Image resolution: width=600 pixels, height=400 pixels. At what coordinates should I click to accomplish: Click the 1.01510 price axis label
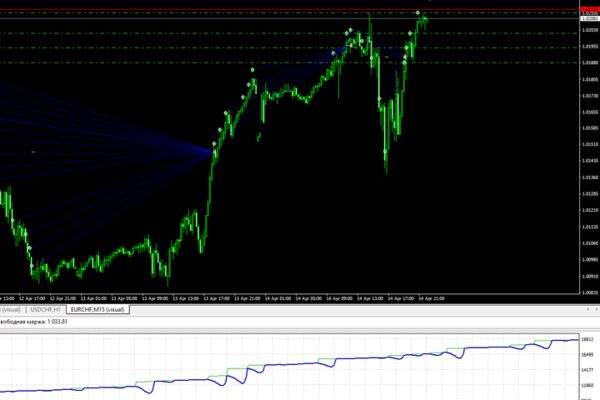click(590, 144)
